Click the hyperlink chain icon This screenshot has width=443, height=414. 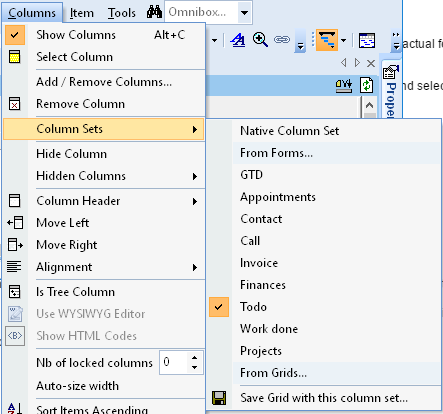[282, 40]
